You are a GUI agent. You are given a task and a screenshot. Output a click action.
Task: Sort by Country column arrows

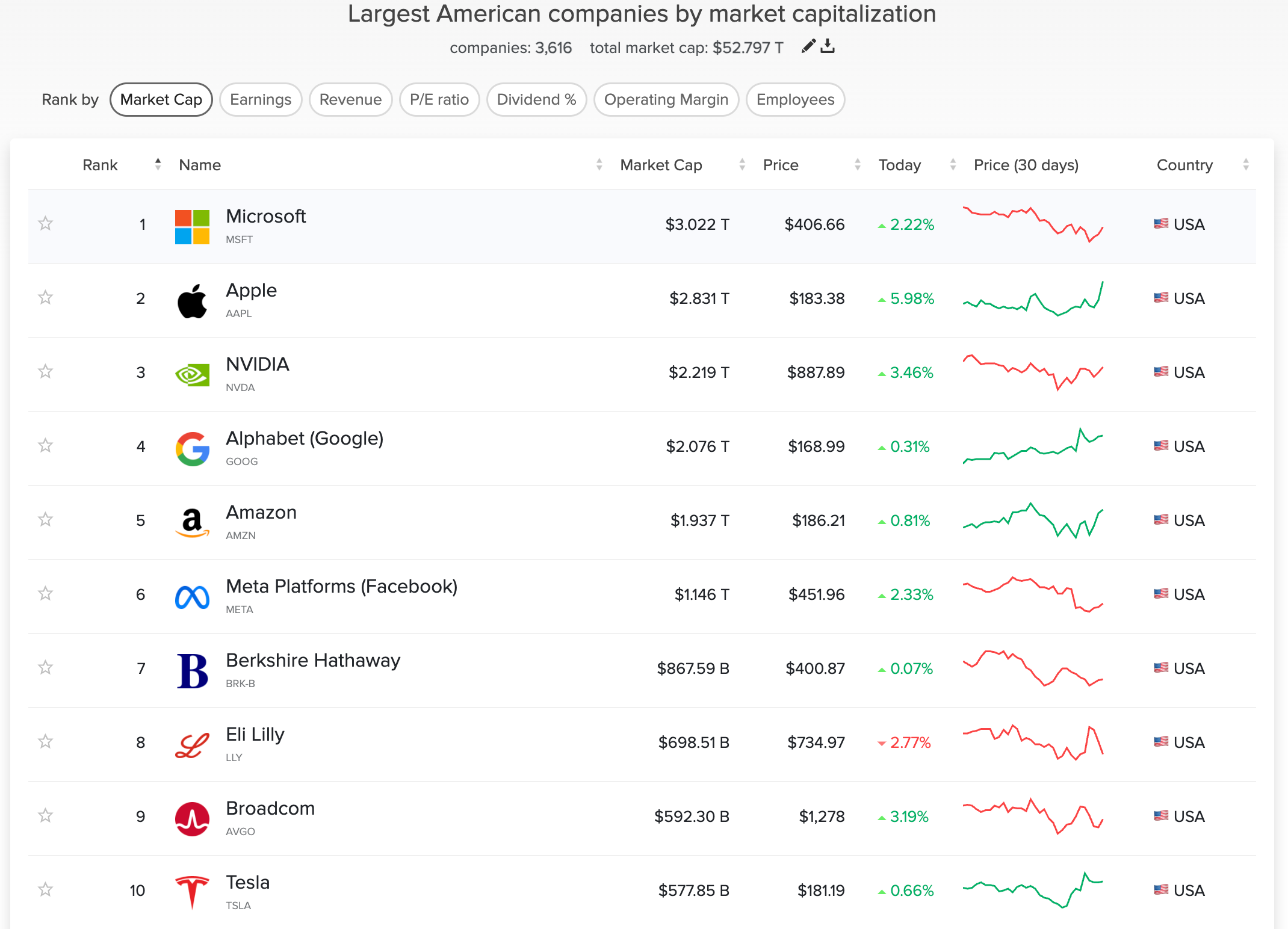point(1246,164)
